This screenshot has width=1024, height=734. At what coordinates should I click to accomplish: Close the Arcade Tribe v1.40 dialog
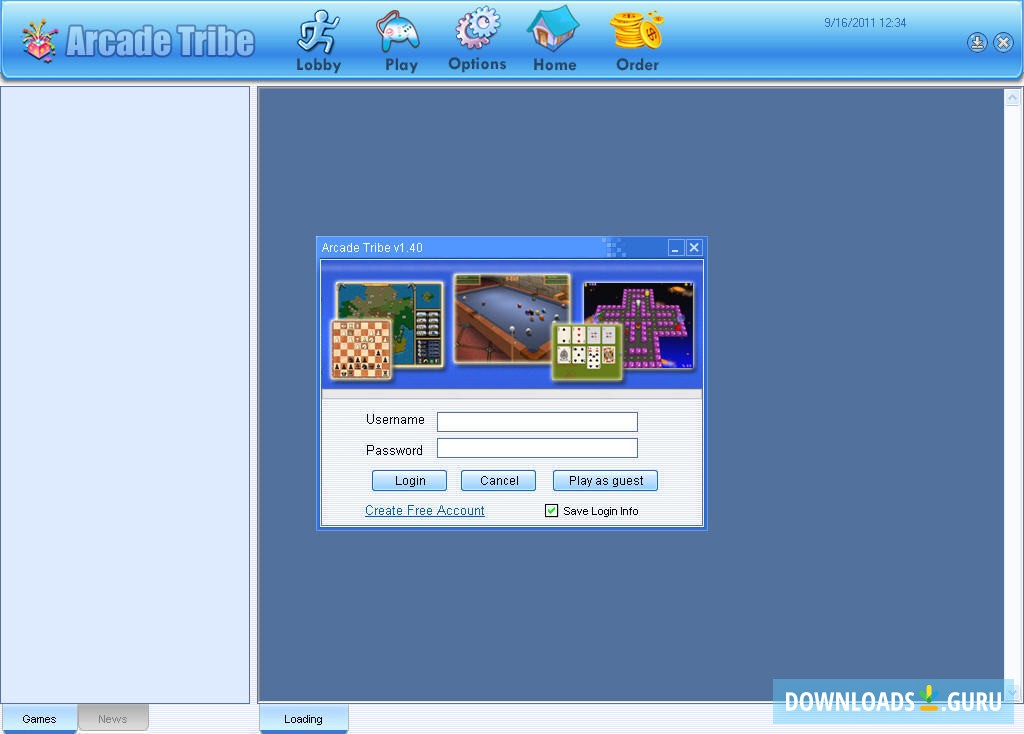694,247
